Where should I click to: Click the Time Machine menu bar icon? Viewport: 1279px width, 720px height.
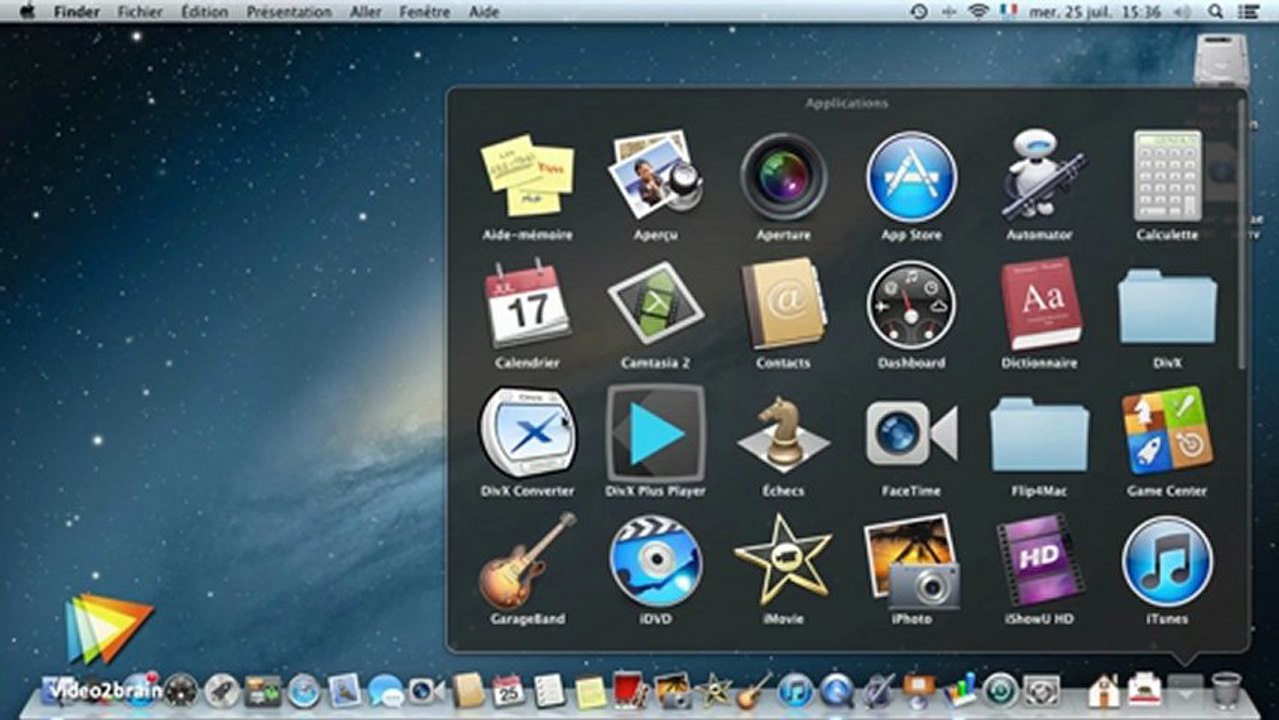(x=919, y=11)
